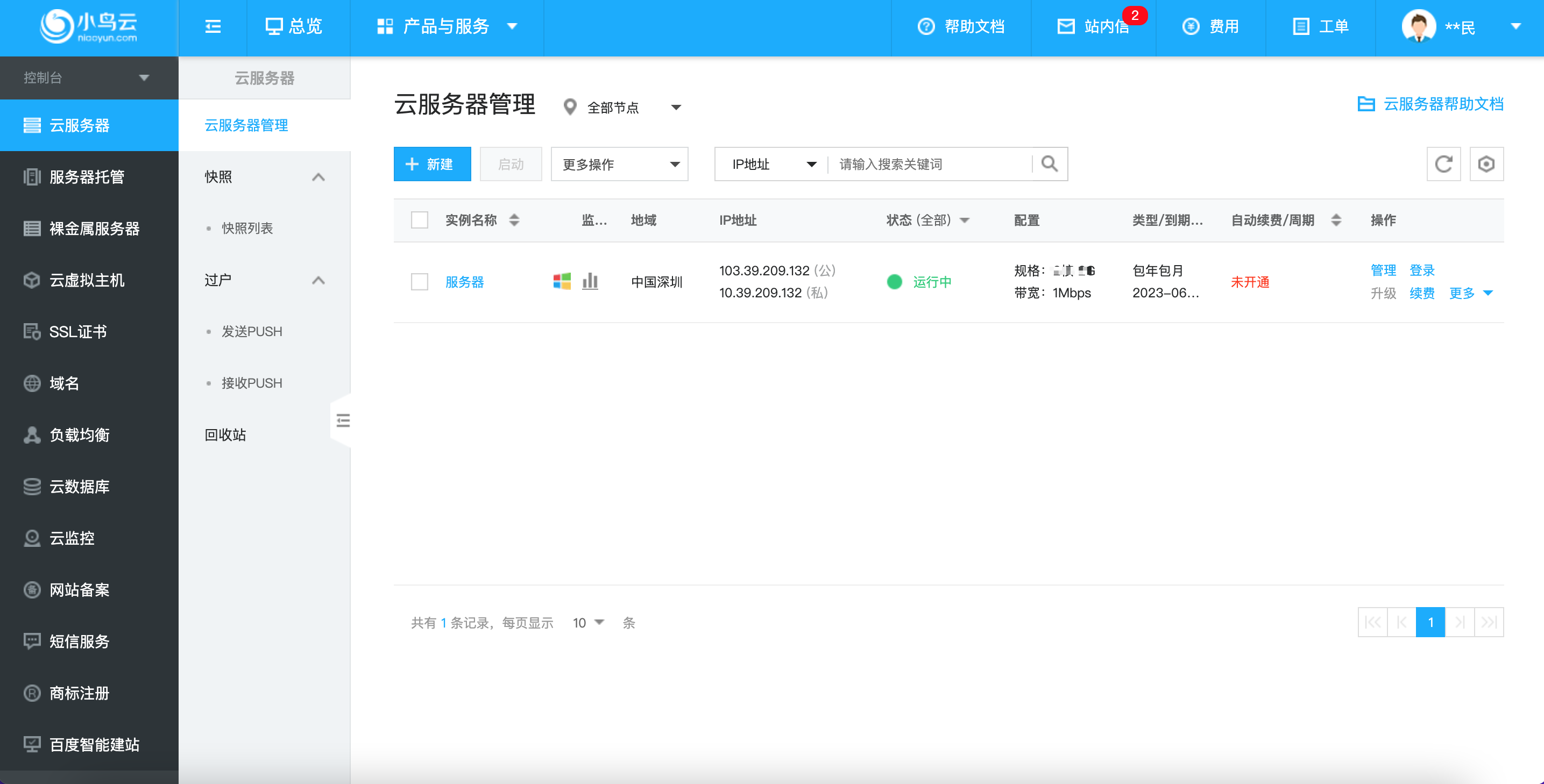Open the 状态 (全部) filter dropdown
This screenshot has width=1544, height=784.
tap(928, 220)
